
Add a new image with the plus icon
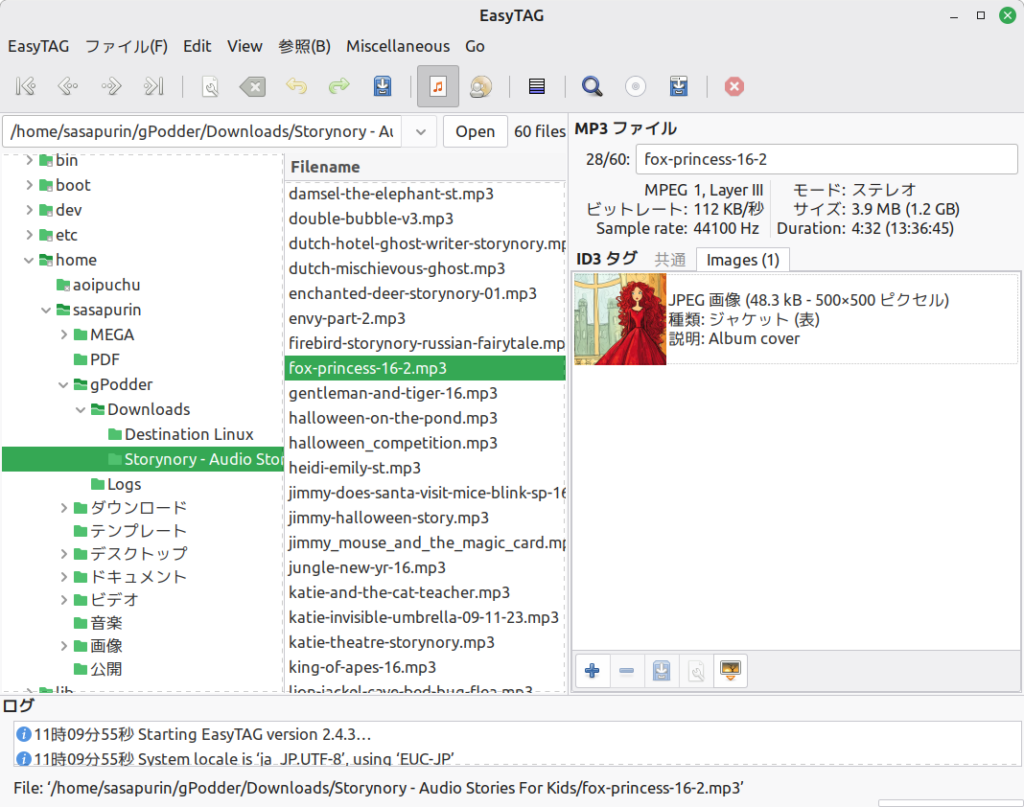pos(592,670)
